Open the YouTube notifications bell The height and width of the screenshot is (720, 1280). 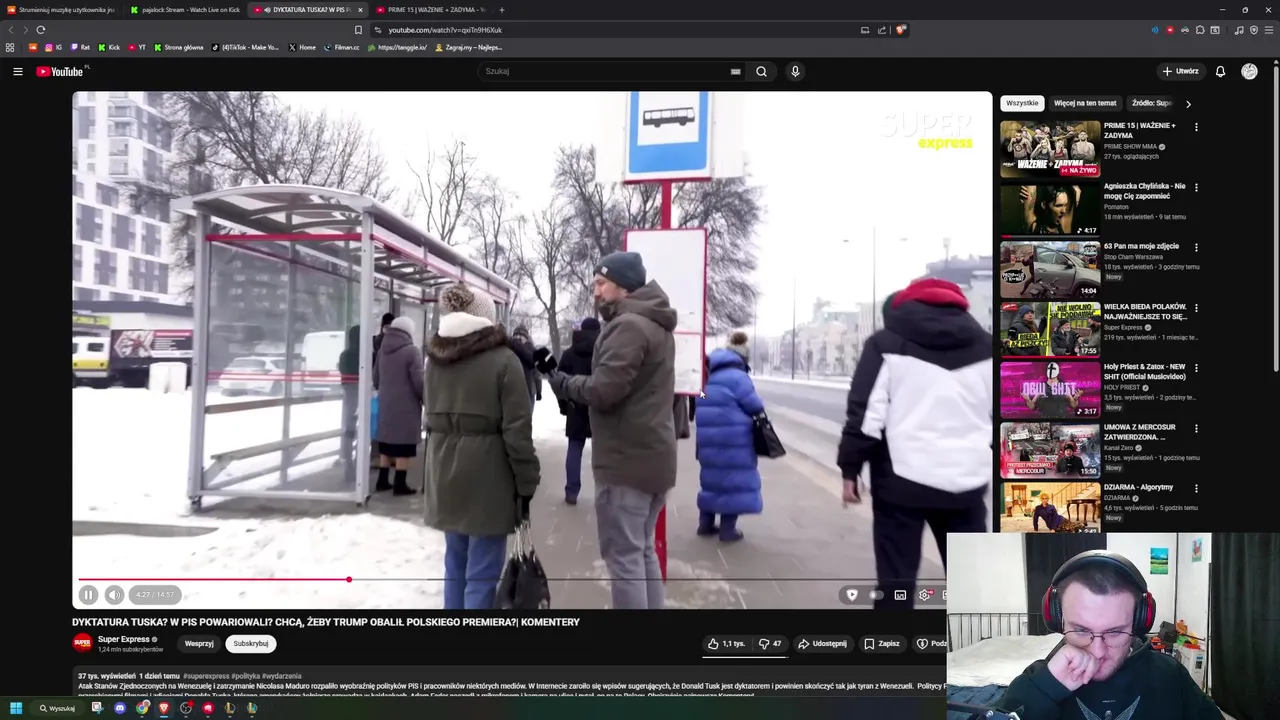(x=1220, y=71)
